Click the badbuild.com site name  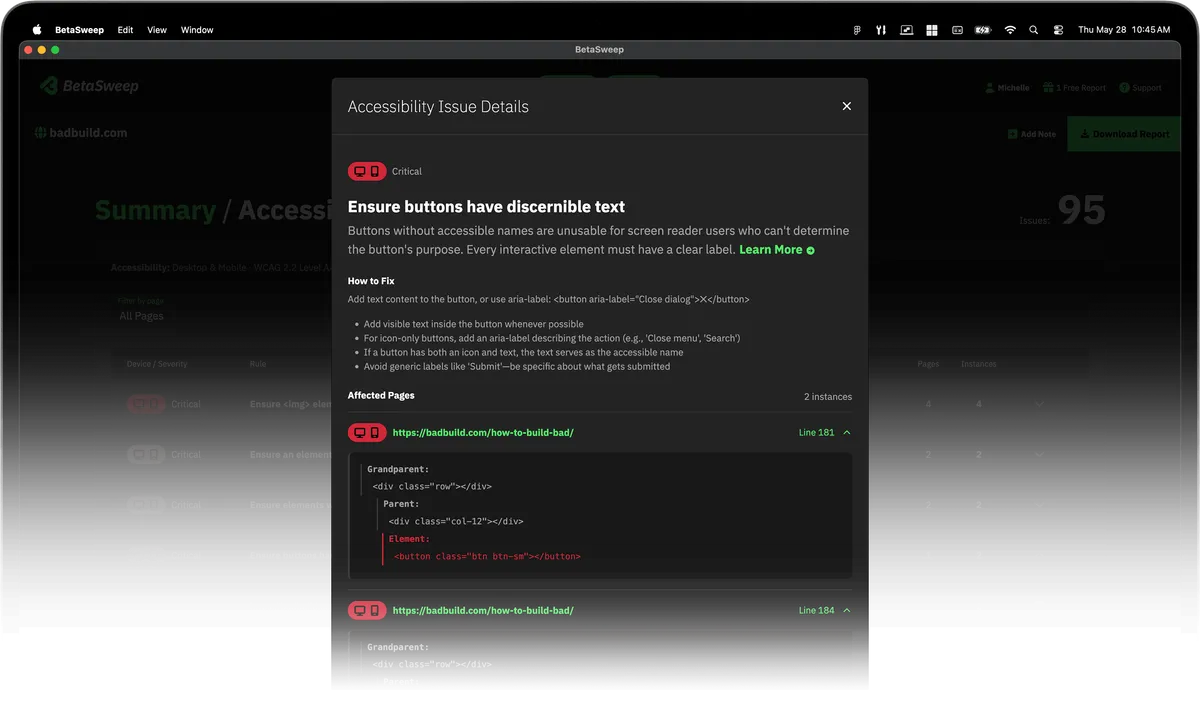(88, 133)
